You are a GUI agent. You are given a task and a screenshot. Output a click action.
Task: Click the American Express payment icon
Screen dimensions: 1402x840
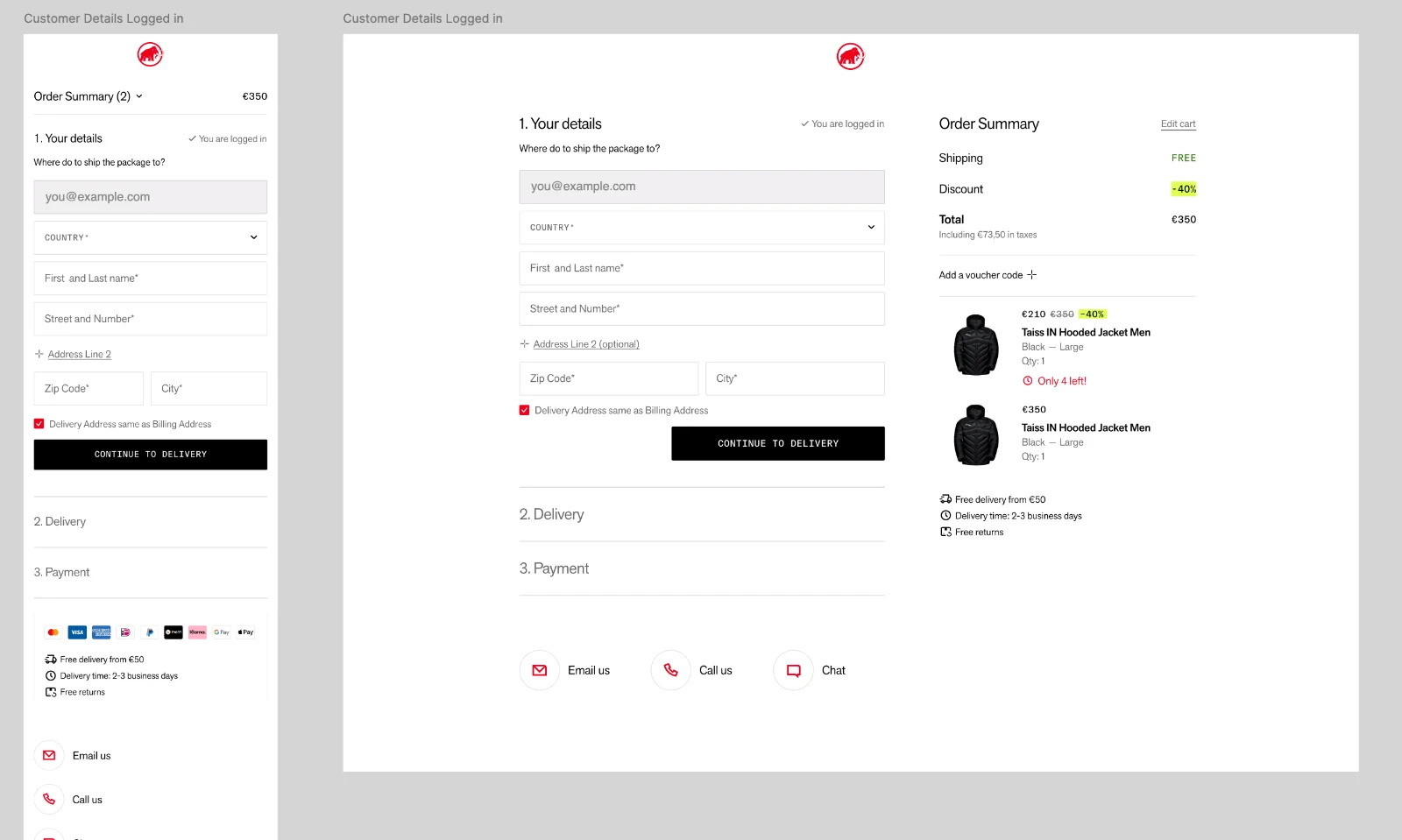click(x=102, y=632)
